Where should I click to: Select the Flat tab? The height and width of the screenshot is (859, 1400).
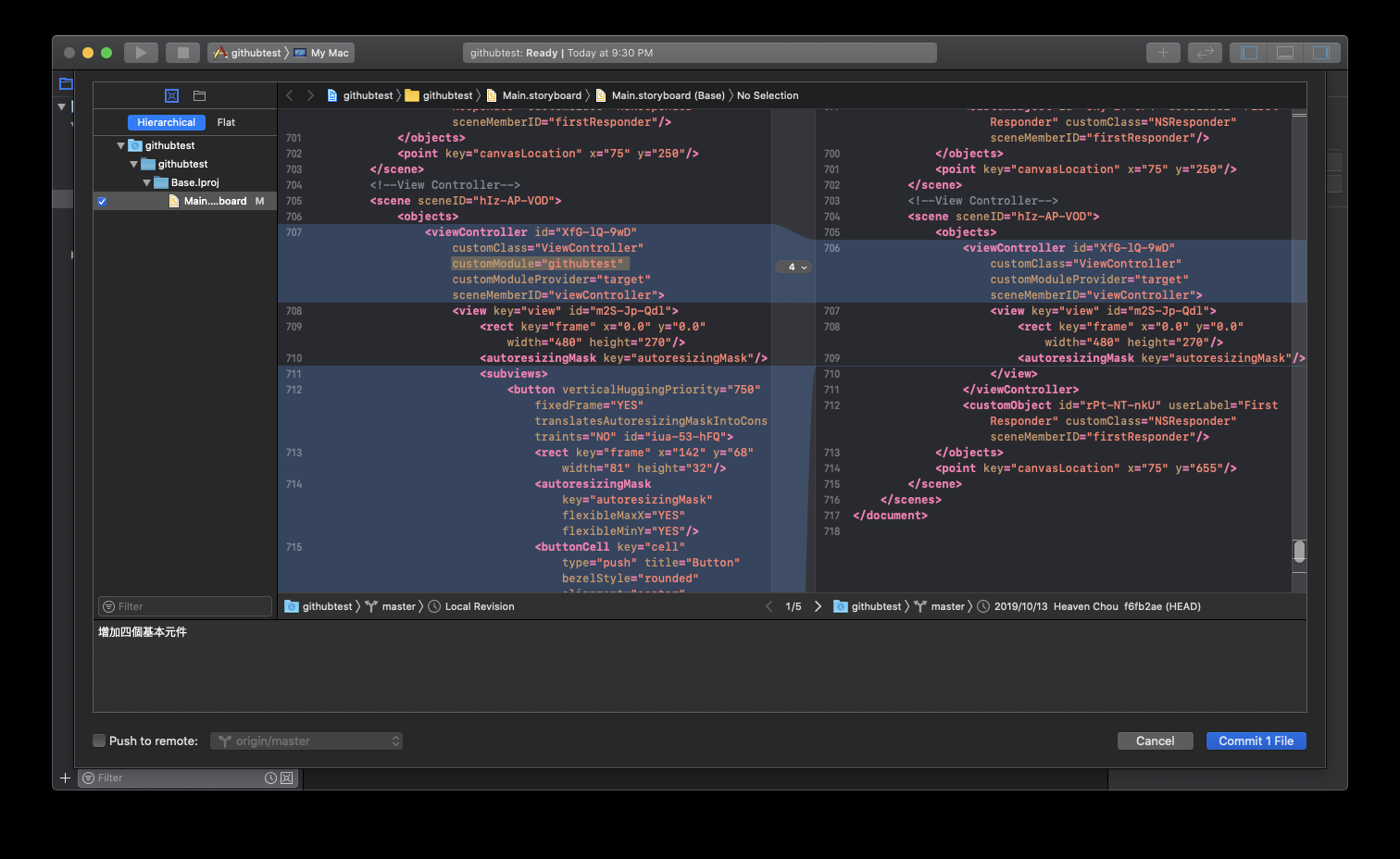tap(226, 122)
